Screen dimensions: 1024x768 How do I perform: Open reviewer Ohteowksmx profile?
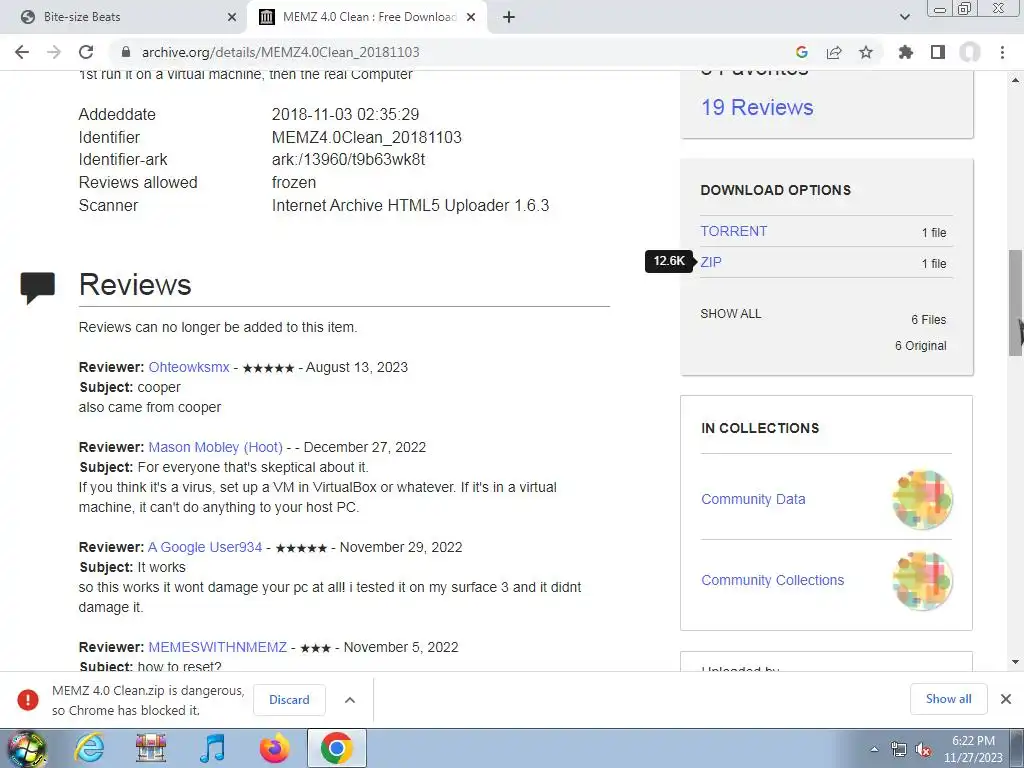[189, 367]
